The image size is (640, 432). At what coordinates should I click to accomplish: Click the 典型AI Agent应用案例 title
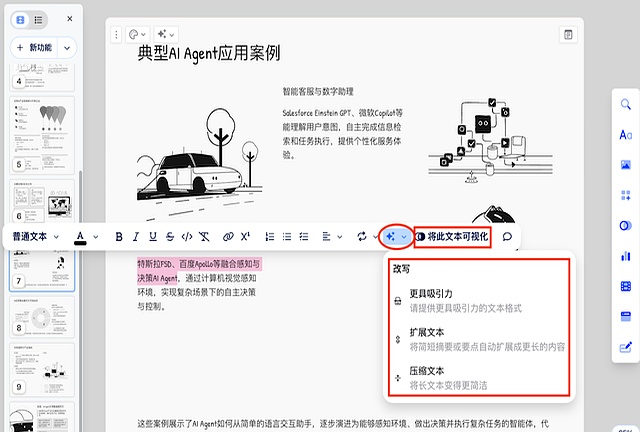click(209, 54)
